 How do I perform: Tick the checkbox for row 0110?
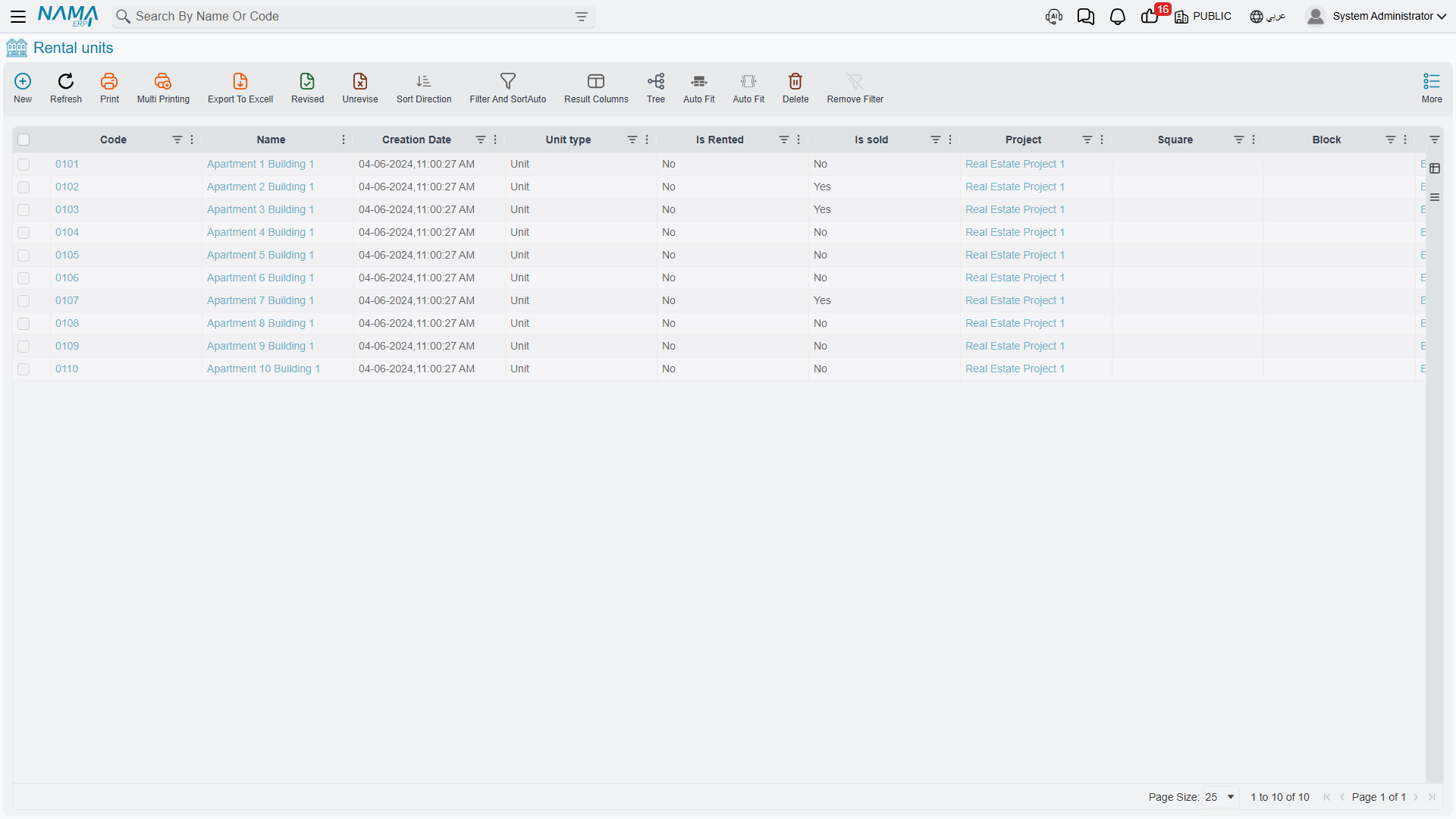pyautogui.click(x=24, y=369)
